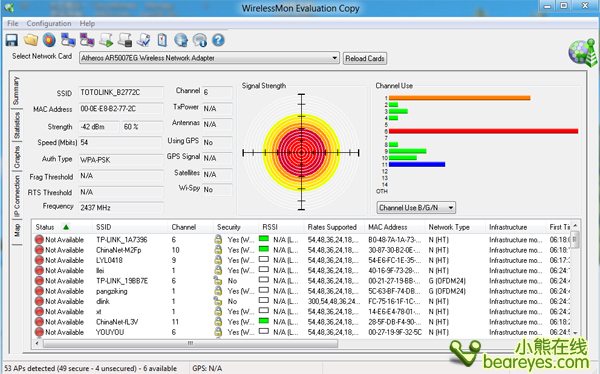Image resolution: width=600 pixels, height=374 pixels.
Task: Open help via blue question mark icon
Action: click(x=218, y=40)
